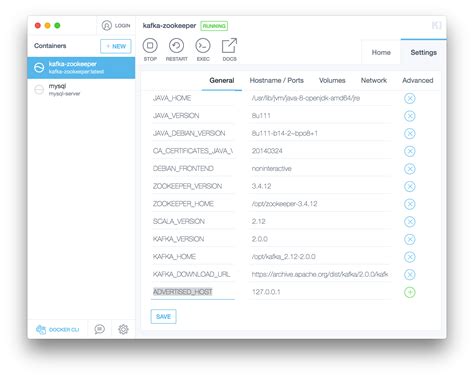
Task: Click the Containers heading
Action: [x=50, y=46]
